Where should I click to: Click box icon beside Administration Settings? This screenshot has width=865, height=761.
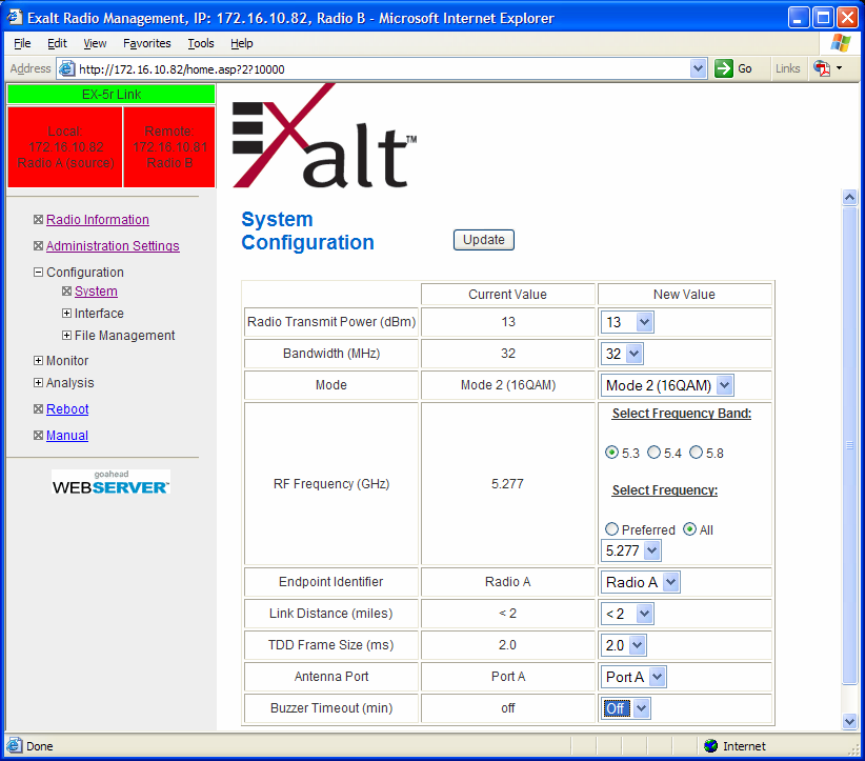pyautogui.click(x=38, y=246)
